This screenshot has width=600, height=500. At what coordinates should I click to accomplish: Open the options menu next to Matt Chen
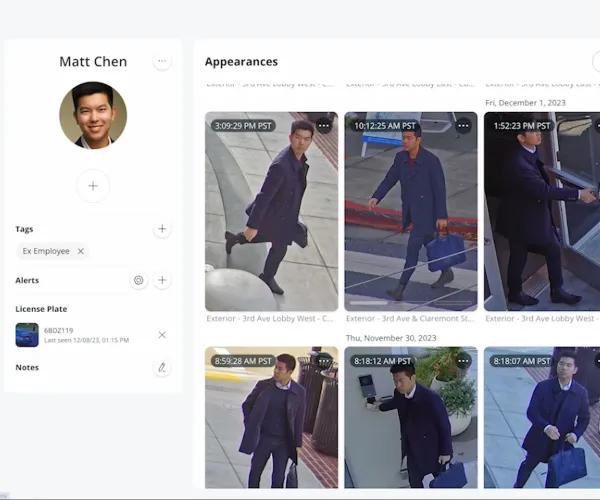[x=162, y=61]
